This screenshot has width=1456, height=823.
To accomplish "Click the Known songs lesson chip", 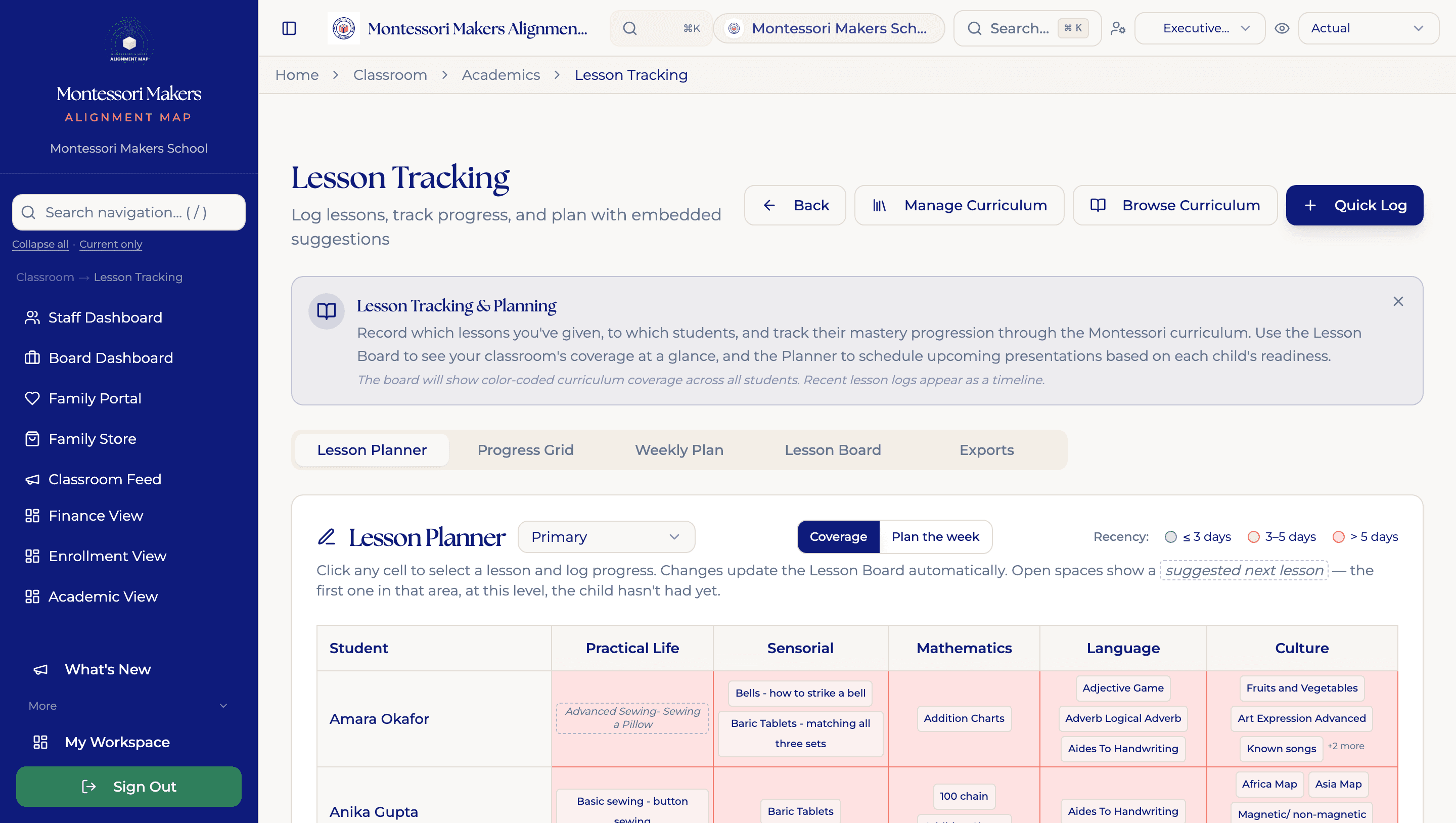I will click(x=1282, y=749).
